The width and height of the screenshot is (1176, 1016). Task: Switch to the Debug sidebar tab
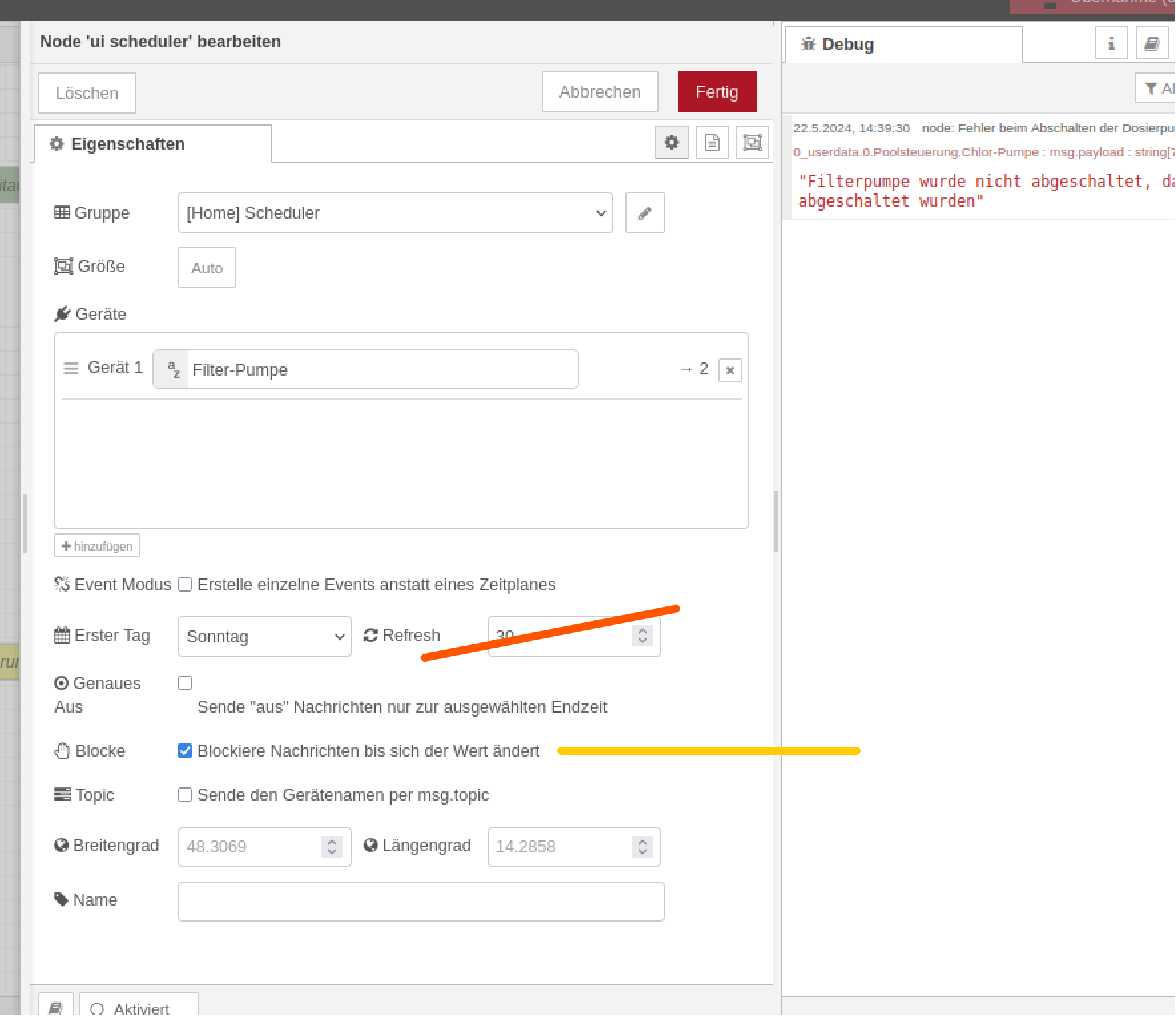[903, 45]
